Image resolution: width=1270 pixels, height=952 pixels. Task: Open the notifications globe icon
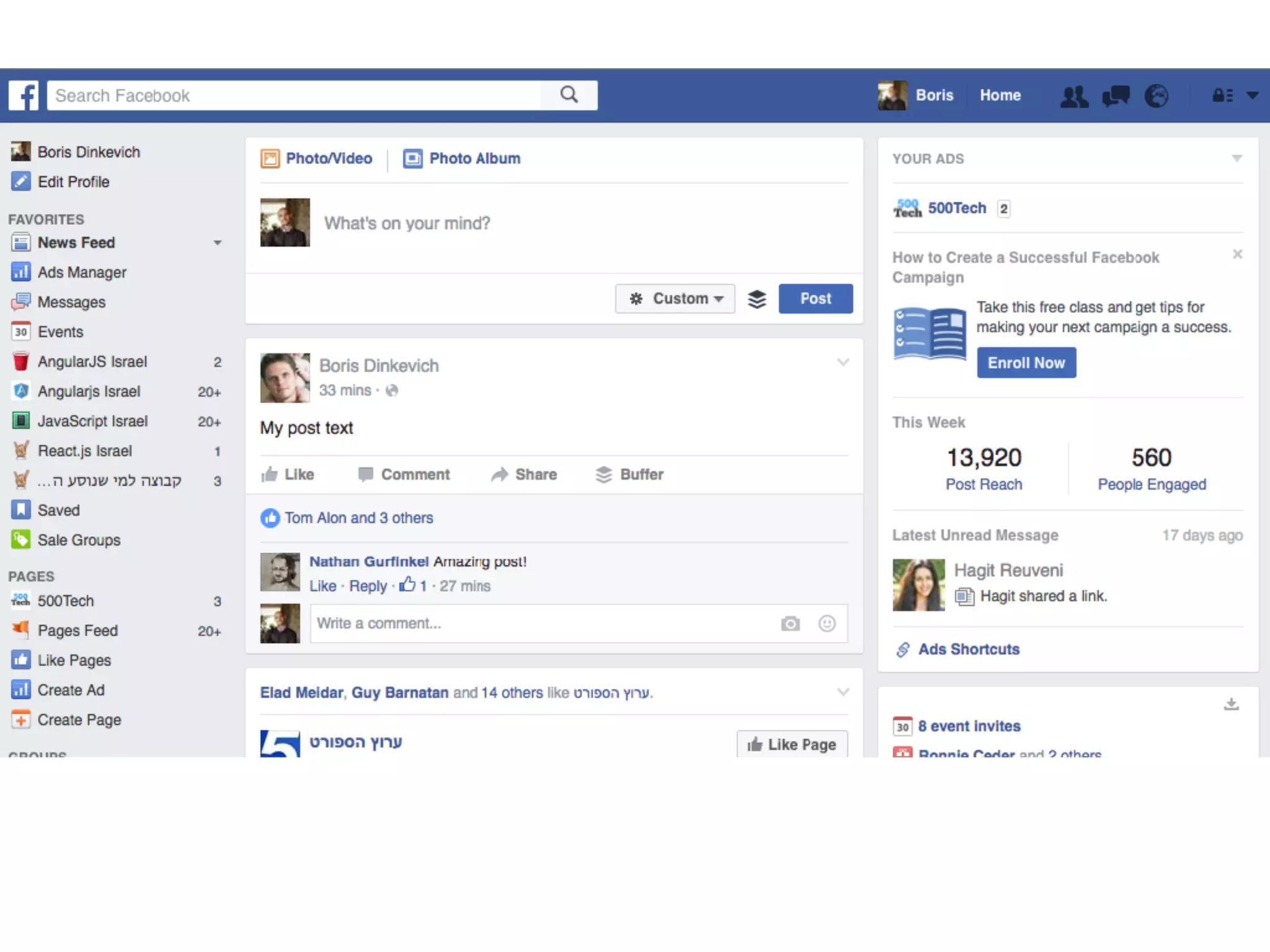pyautogui.click(x=1157, y=96)
